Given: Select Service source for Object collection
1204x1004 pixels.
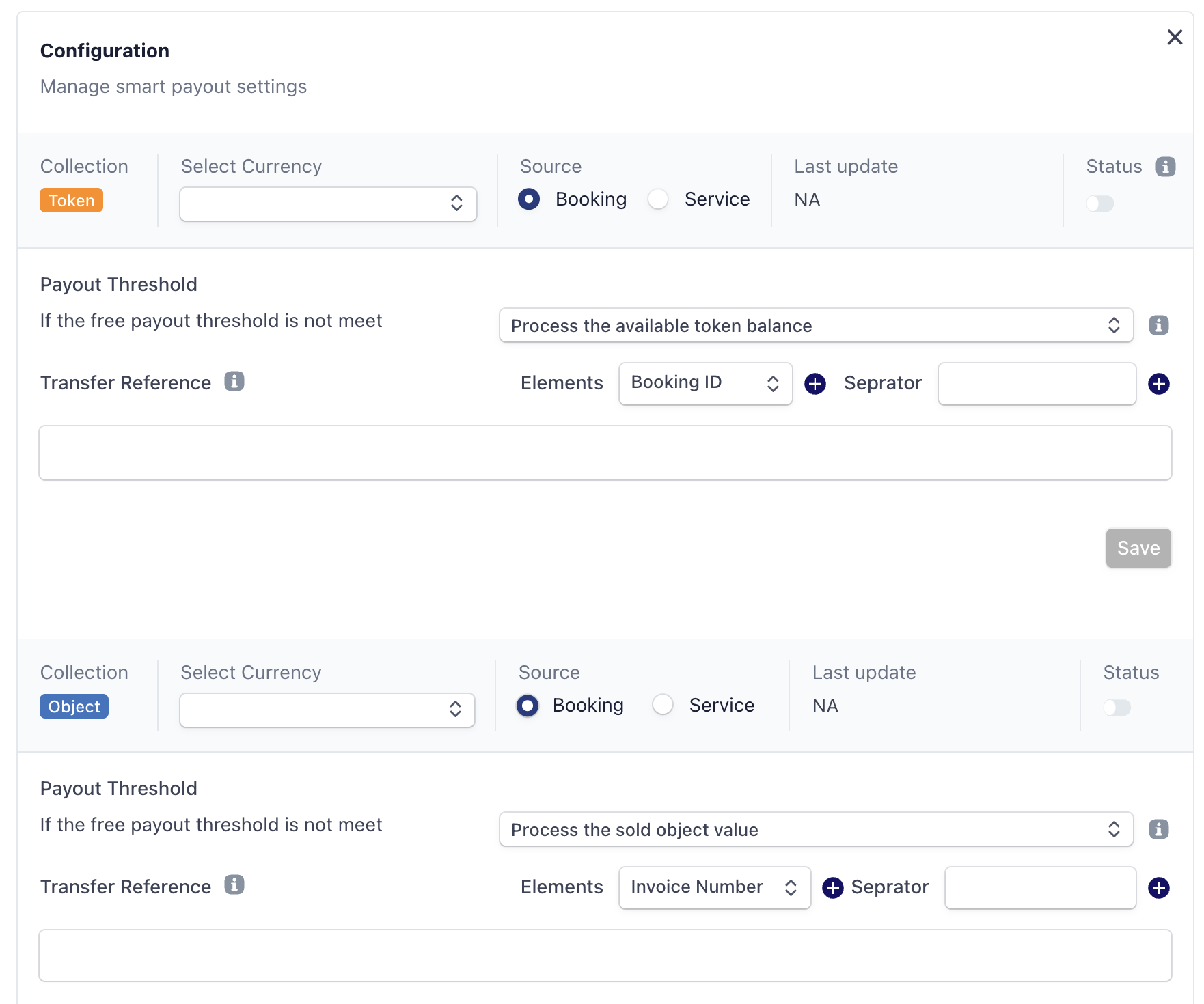Looking at the screenshot, I should (x=663, y=705).
